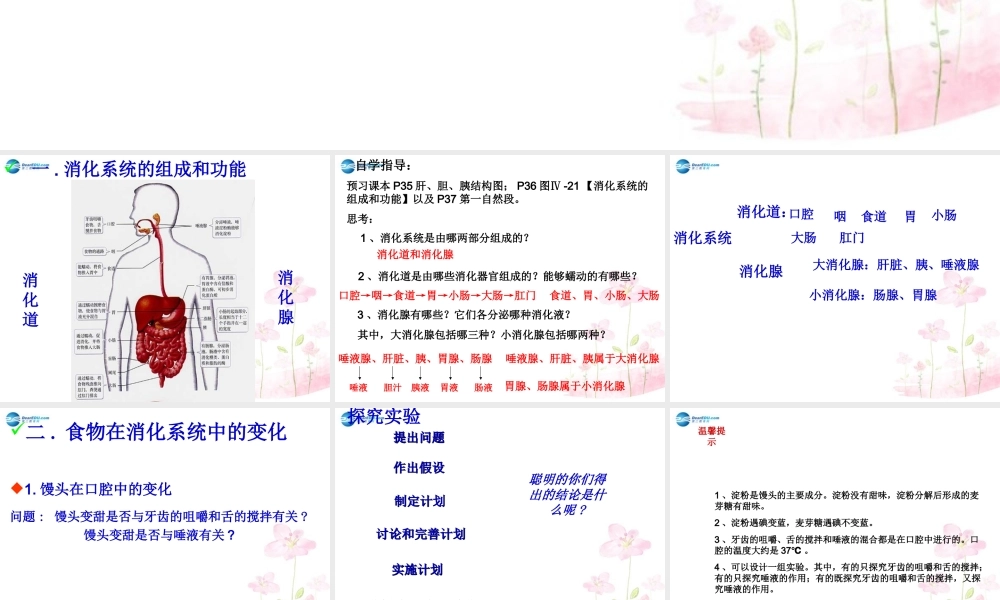Click 大肠 on the outline slide
1000x600 pixels.
pos(804,238)
